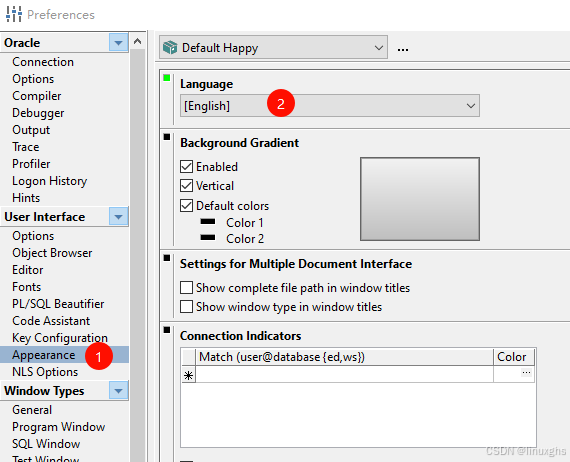570x462 pixels.
Task: Collapse the Oracle section arrow
Action: [x=118, y=43]
